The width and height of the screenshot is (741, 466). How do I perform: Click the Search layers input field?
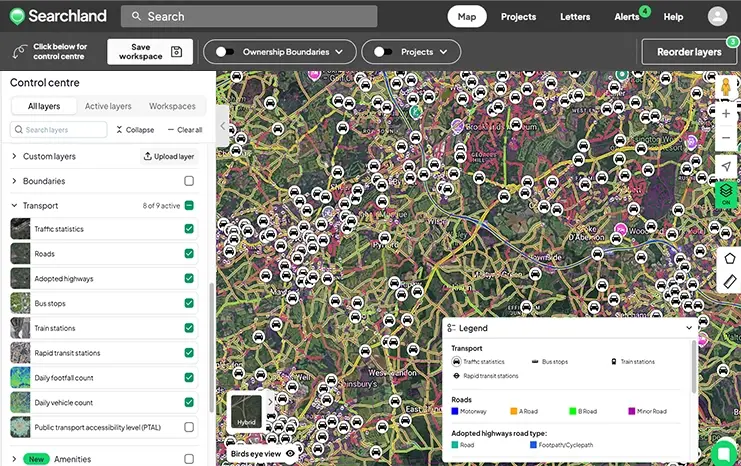59,129
